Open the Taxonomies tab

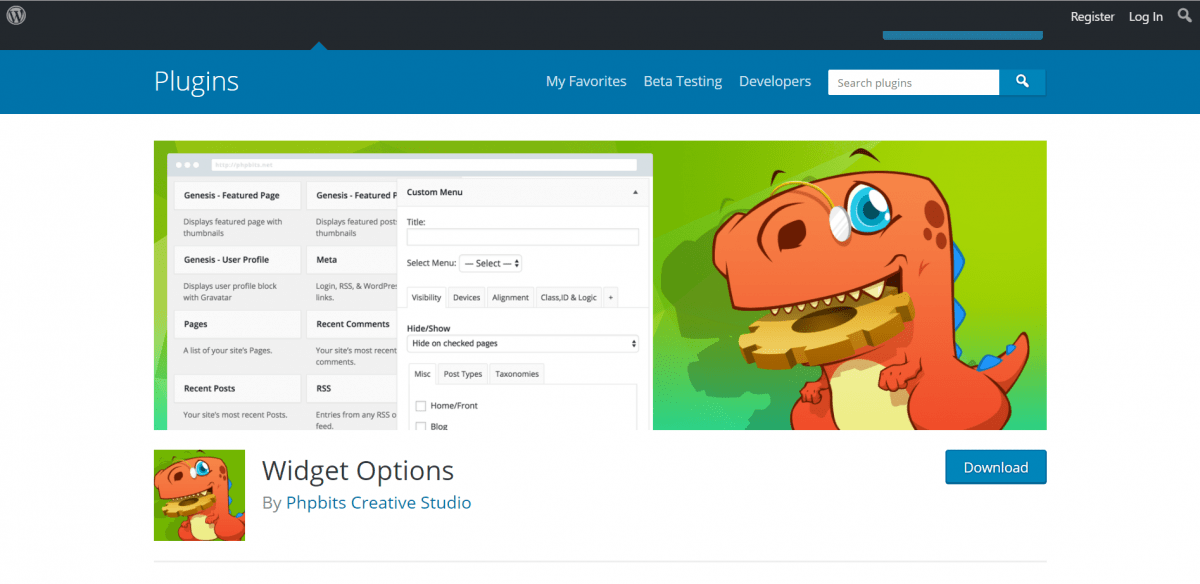pyautogui.click(x=517, y=374)
